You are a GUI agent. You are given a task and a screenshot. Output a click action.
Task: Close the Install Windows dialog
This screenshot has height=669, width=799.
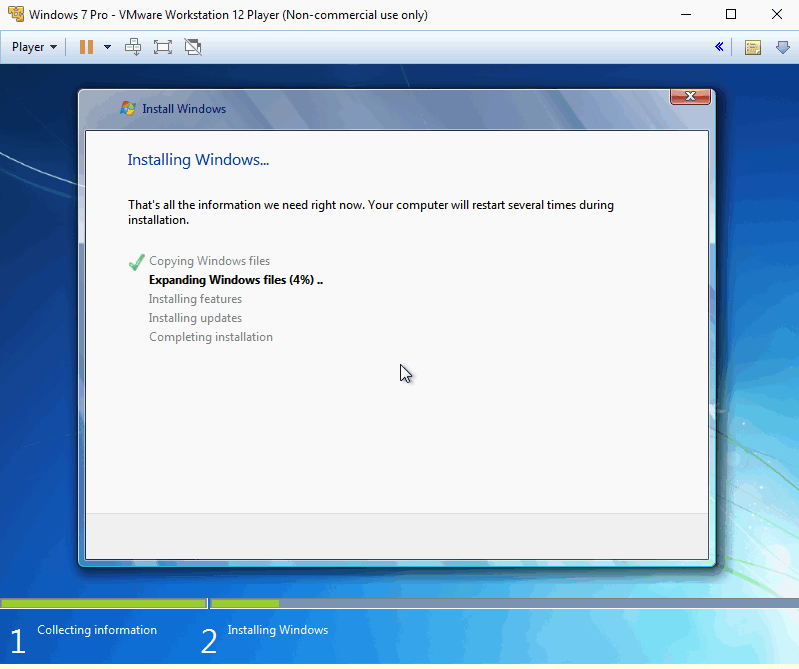(690, 96)
